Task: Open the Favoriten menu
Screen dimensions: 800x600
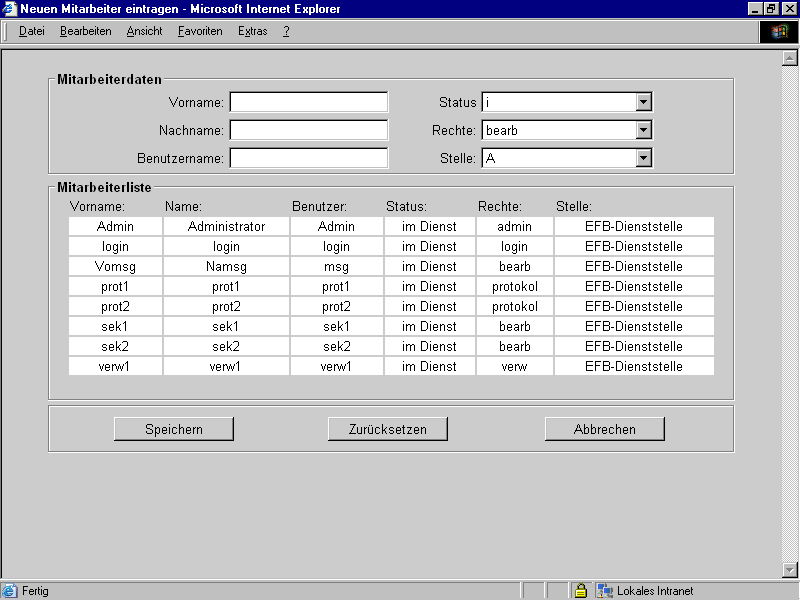Action: 200,31
